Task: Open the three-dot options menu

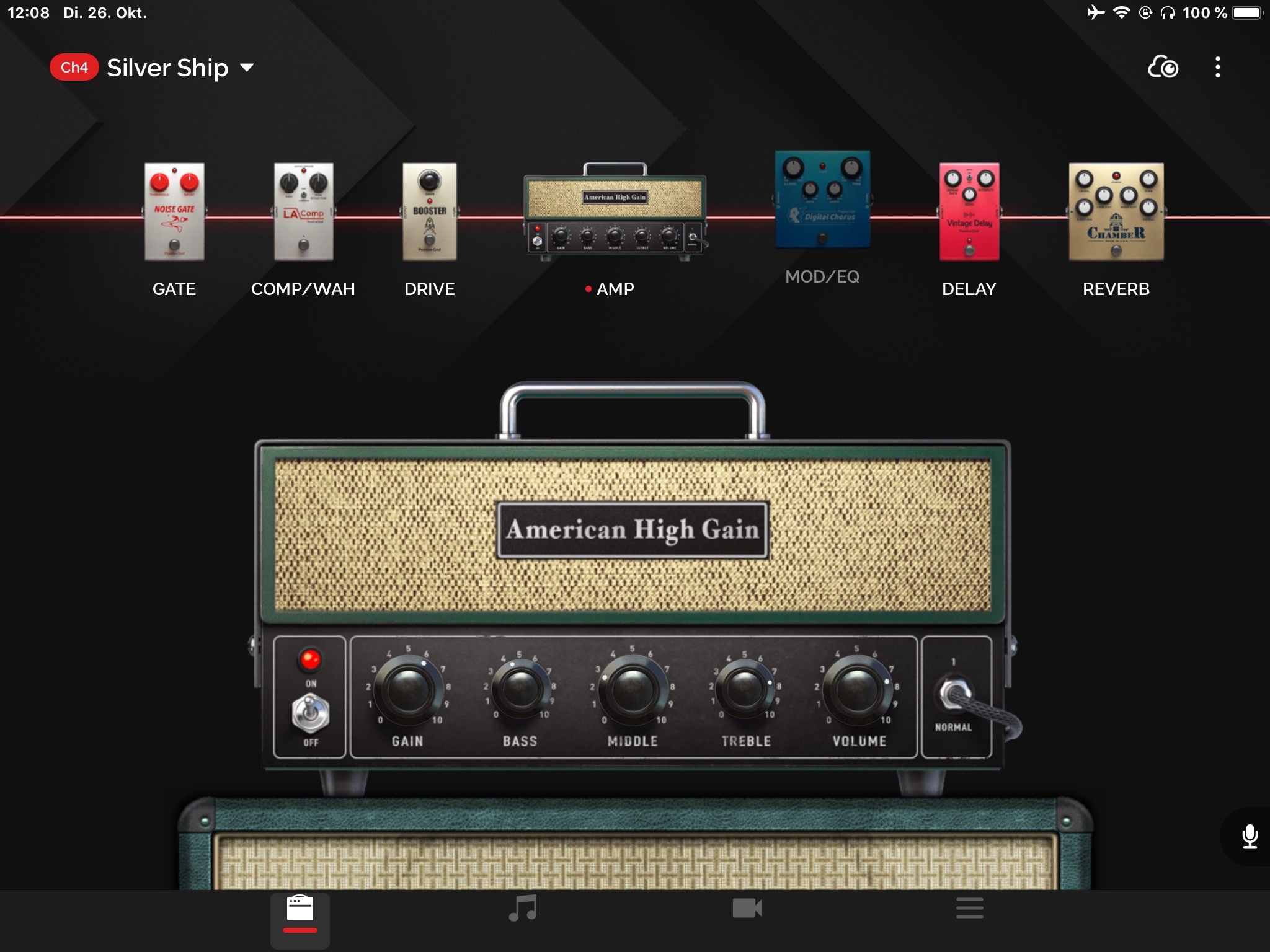Action: [1217, 67]
